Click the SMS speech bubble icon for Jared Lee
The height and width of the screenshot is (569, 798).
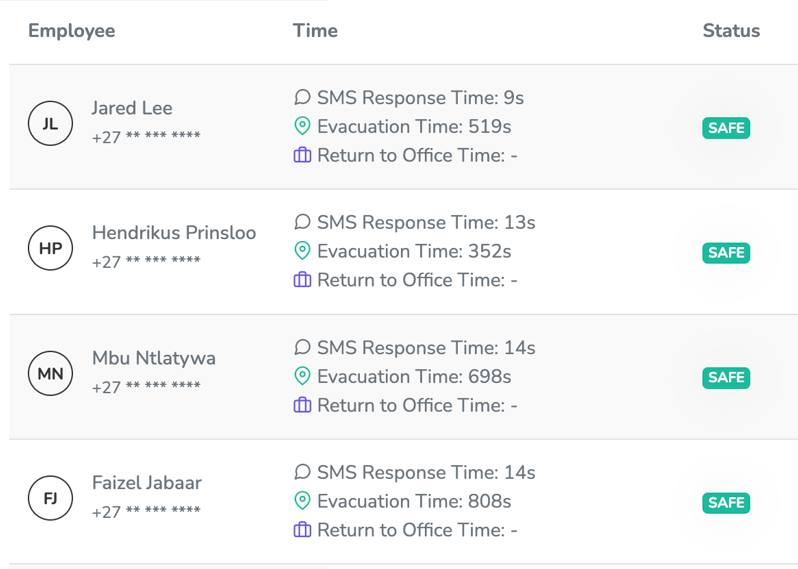[302, 98]
